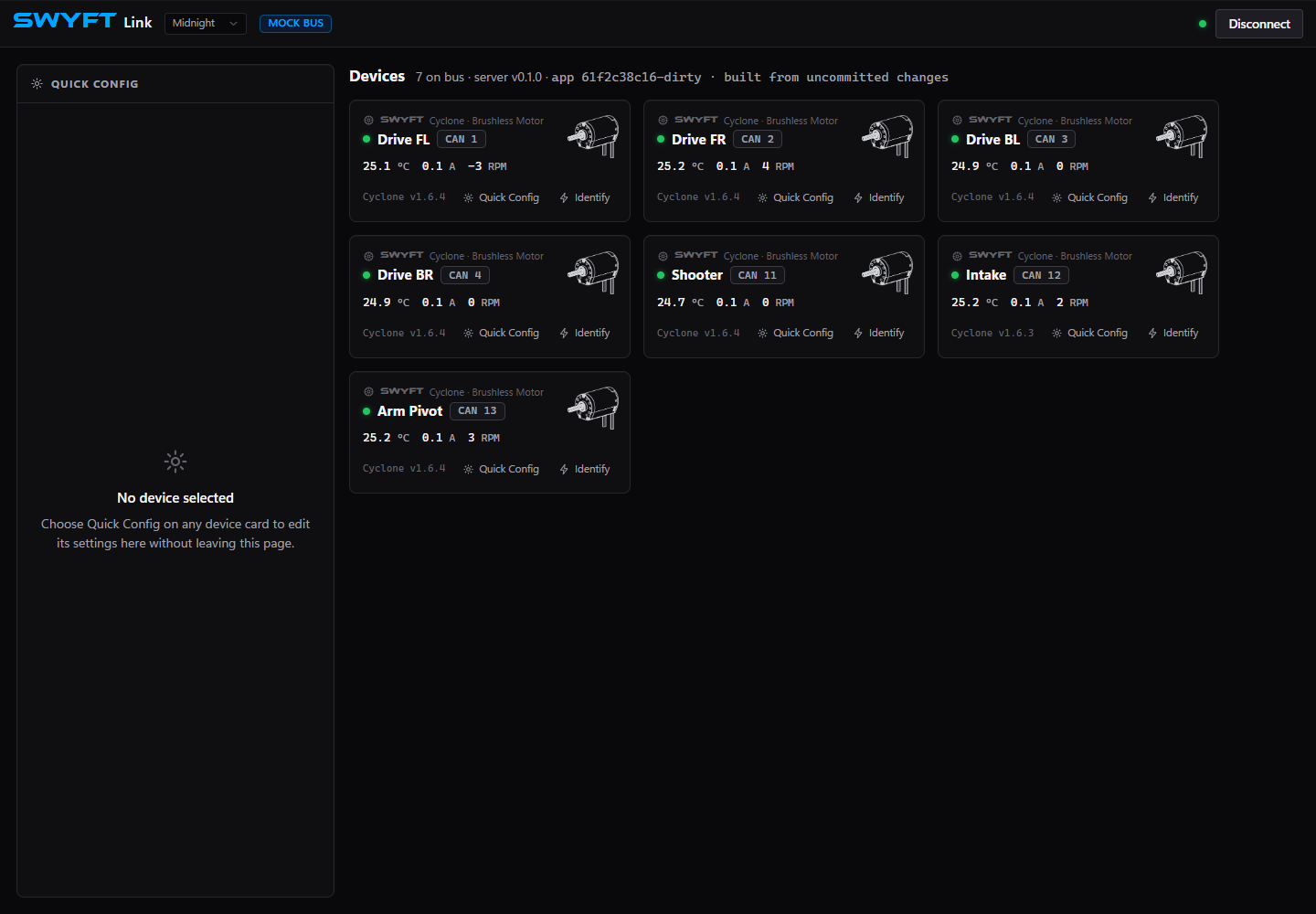Open Quick Config for Arm Pivot
This screenshot has width=1316, height=914.
(502, 469)
